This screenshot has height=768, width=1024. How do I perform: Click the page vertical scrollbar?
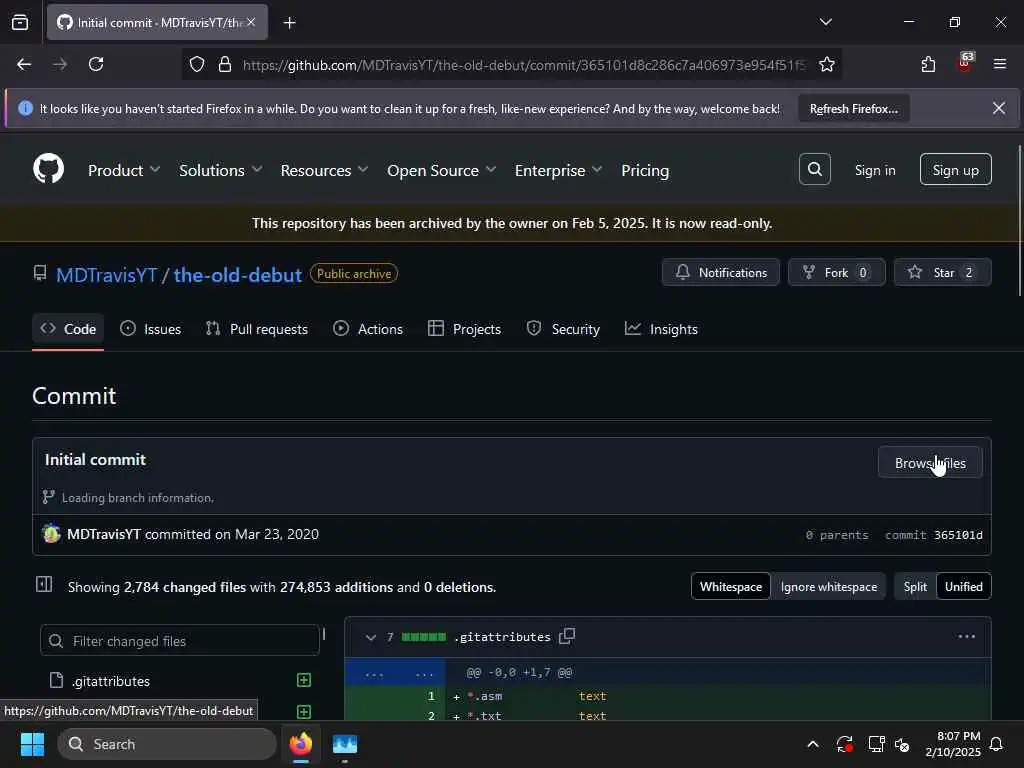tap(1019, 221)
